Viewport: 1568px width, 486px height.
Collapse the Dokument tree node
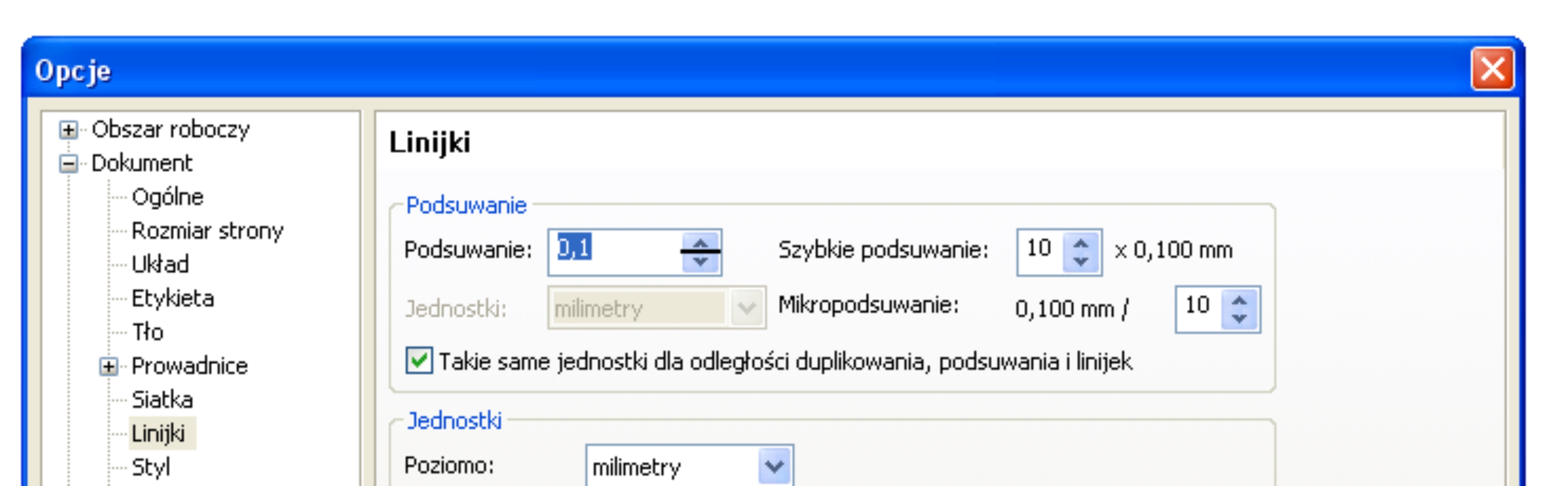tap(68, 164)
